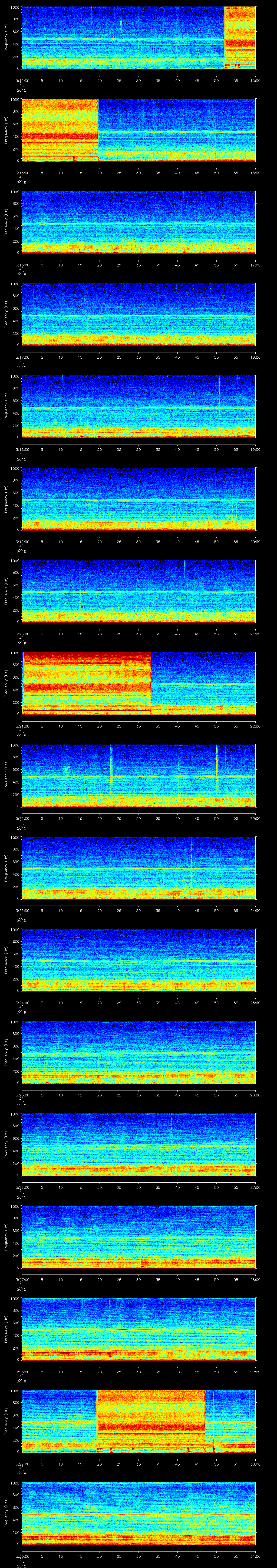Click the '3:15:00' start time label
This screenshot has width=277, height=1568.
[x=22, y=173]
